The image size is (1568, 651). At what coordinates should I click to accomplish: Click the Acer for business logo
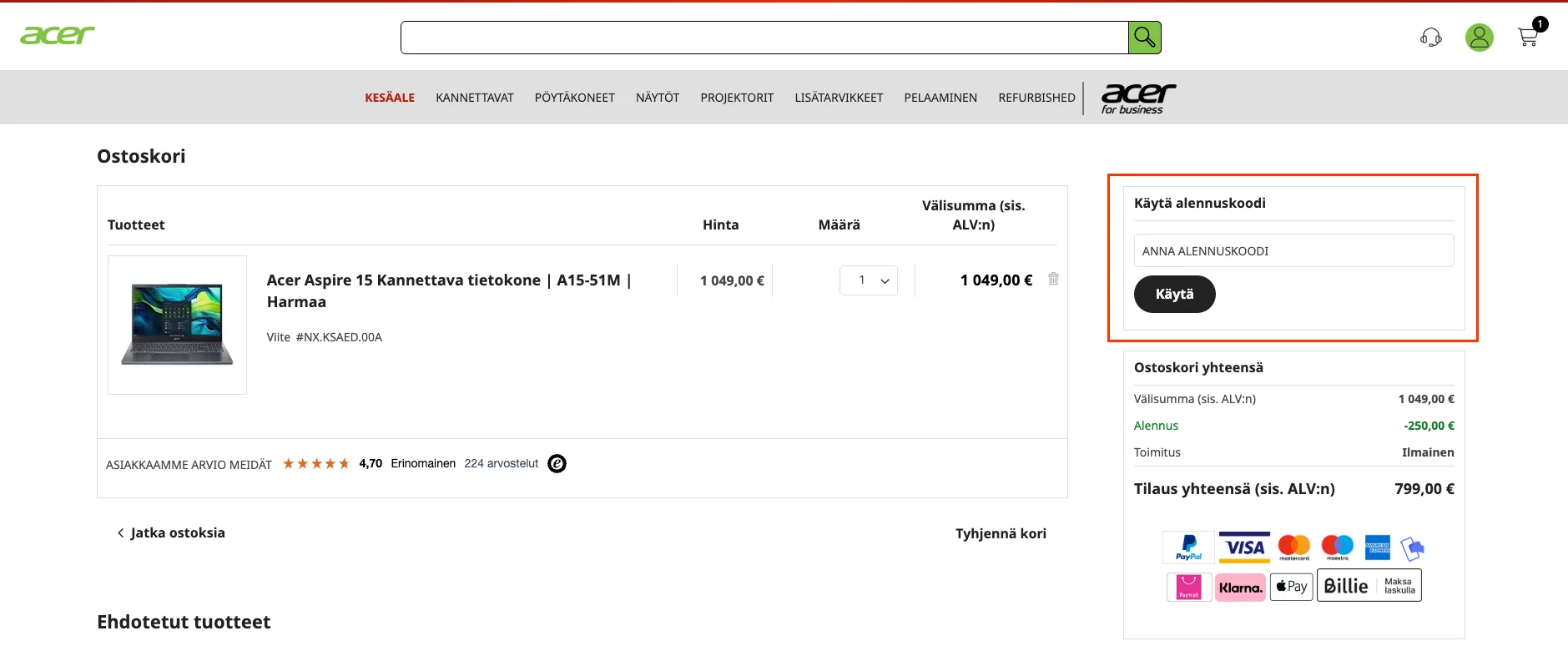pos(1138,98)
